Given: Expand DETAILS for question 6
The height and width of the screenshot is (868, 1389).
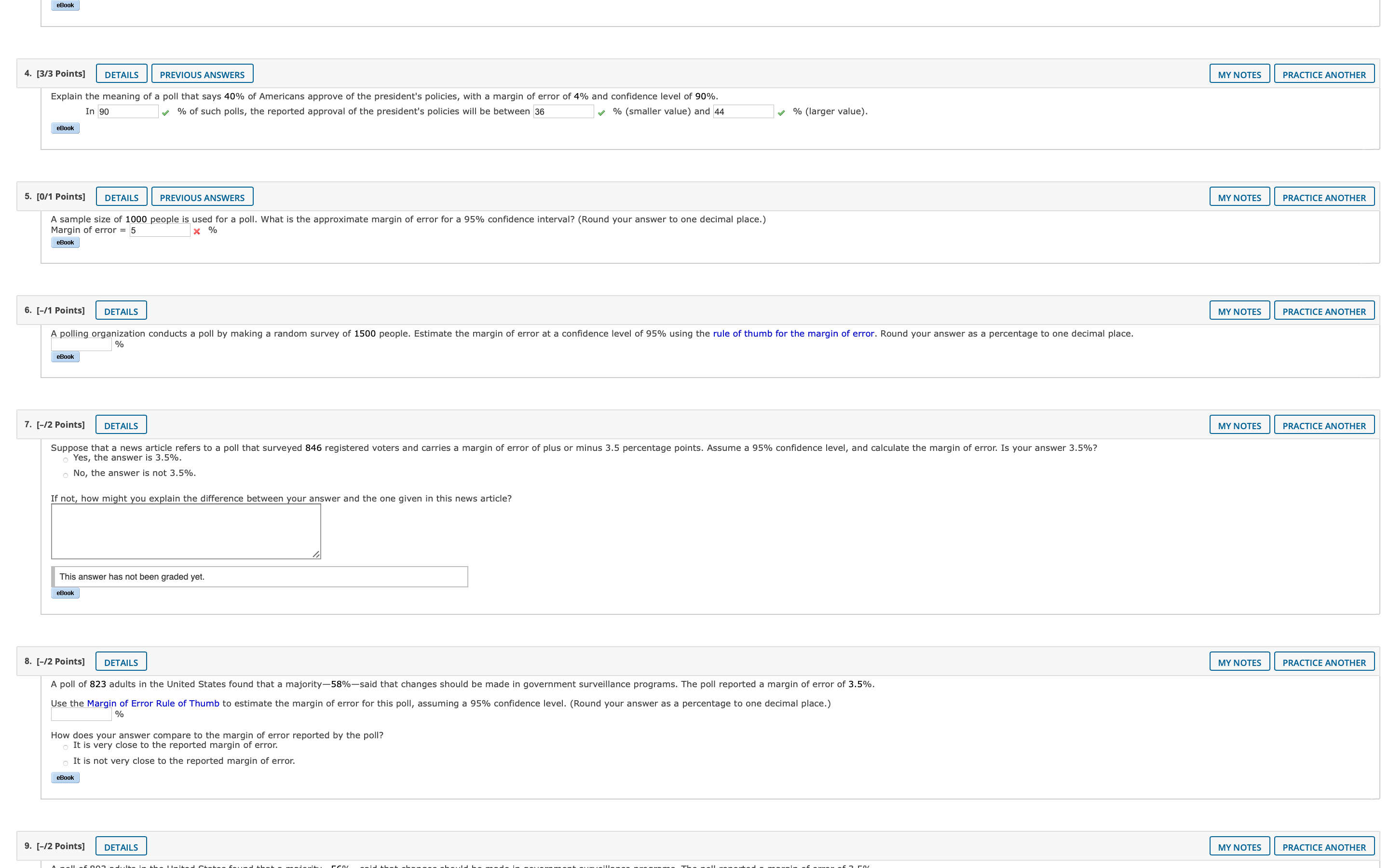Looking at the screenshot, I should coord(121,311).
